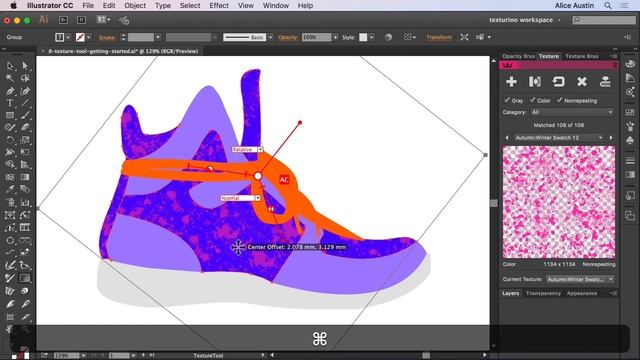The height and width of the screenshot is (360, 640).
Task: Select the Paintbrush tool
Action: coord(25,115)
